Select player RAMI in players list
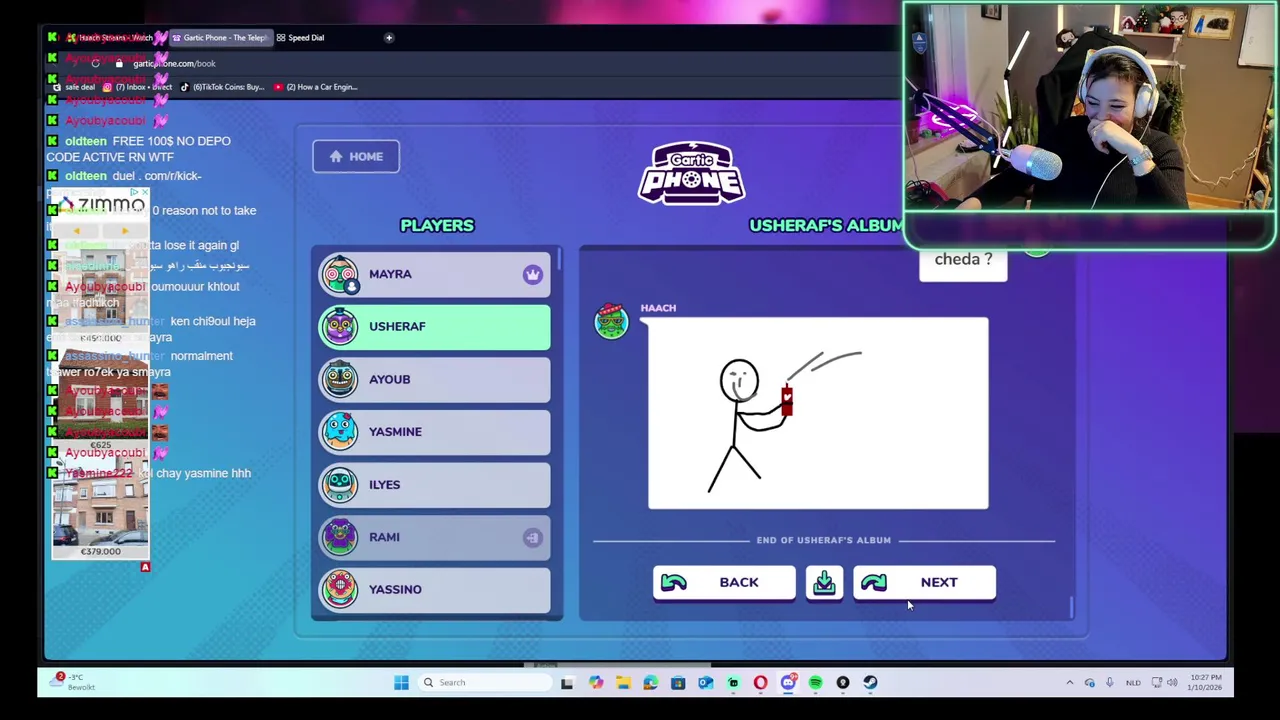The height and width of the screenshot is (720, 1280). click(434, 537)
